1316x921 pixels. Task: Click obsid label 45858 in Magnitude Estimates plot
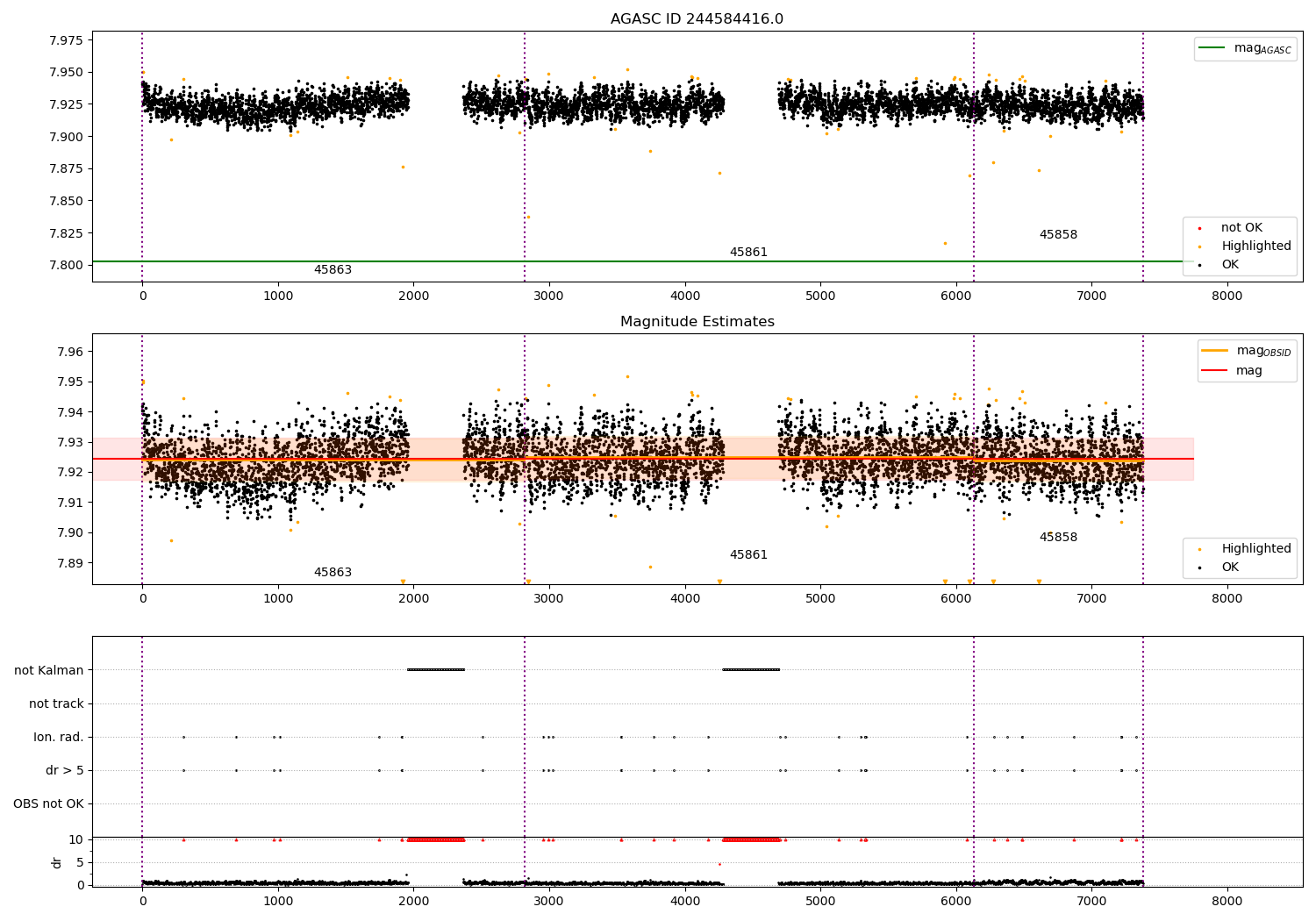tap(1058, 538)
